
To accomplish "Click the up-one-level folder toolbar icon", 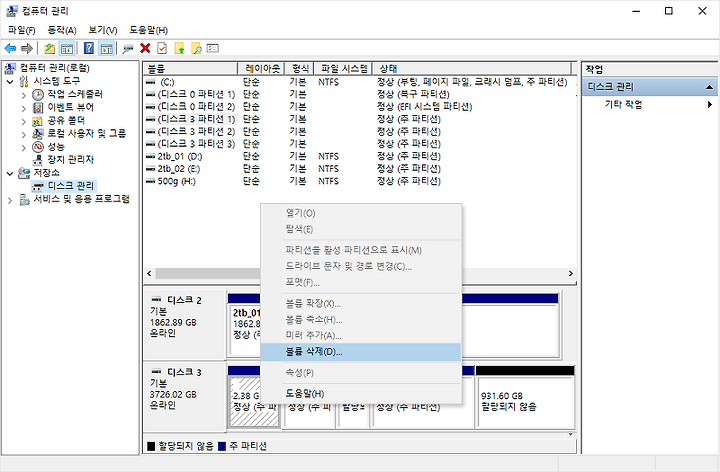I will (x=49, y=48).
